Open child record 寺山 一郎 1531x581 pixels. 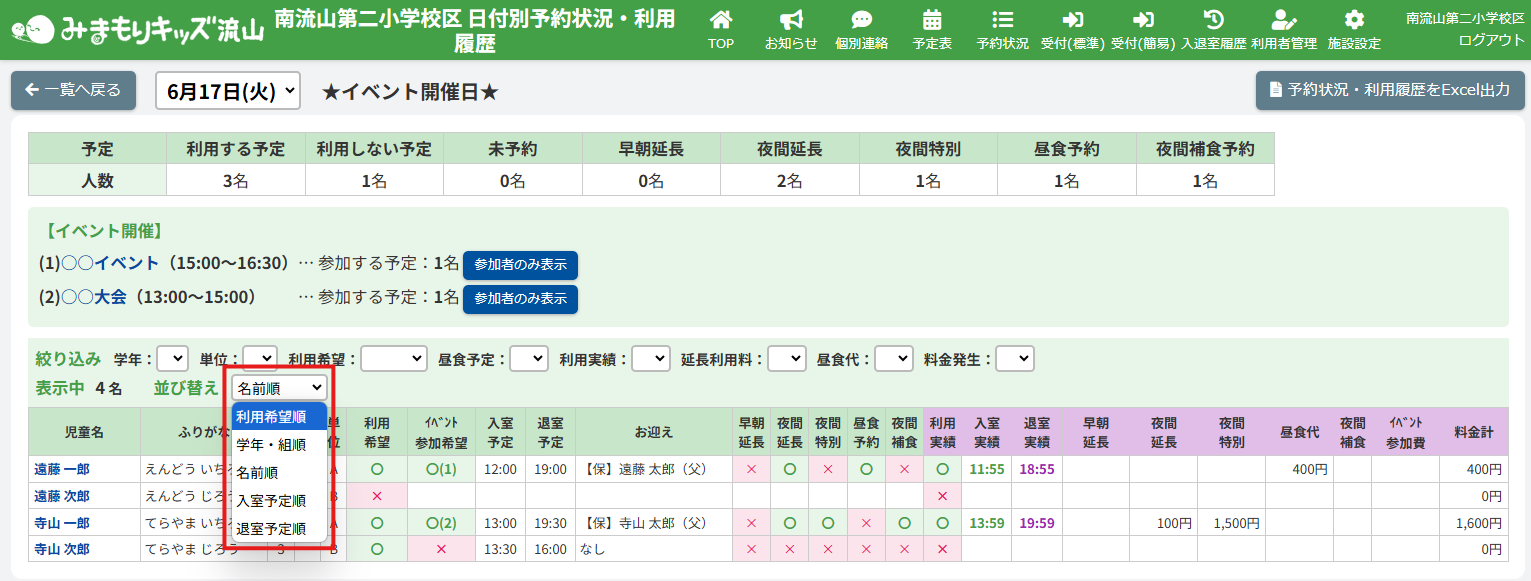tap(62, 523)
